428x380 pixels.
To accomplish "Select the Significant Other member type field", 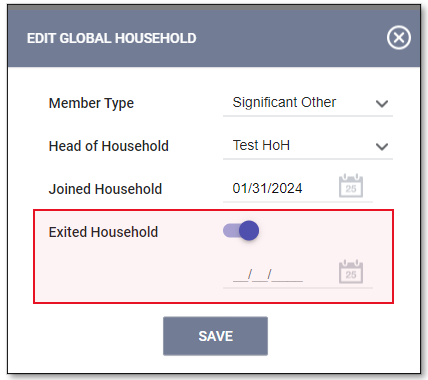I will [x=308, y=103].
